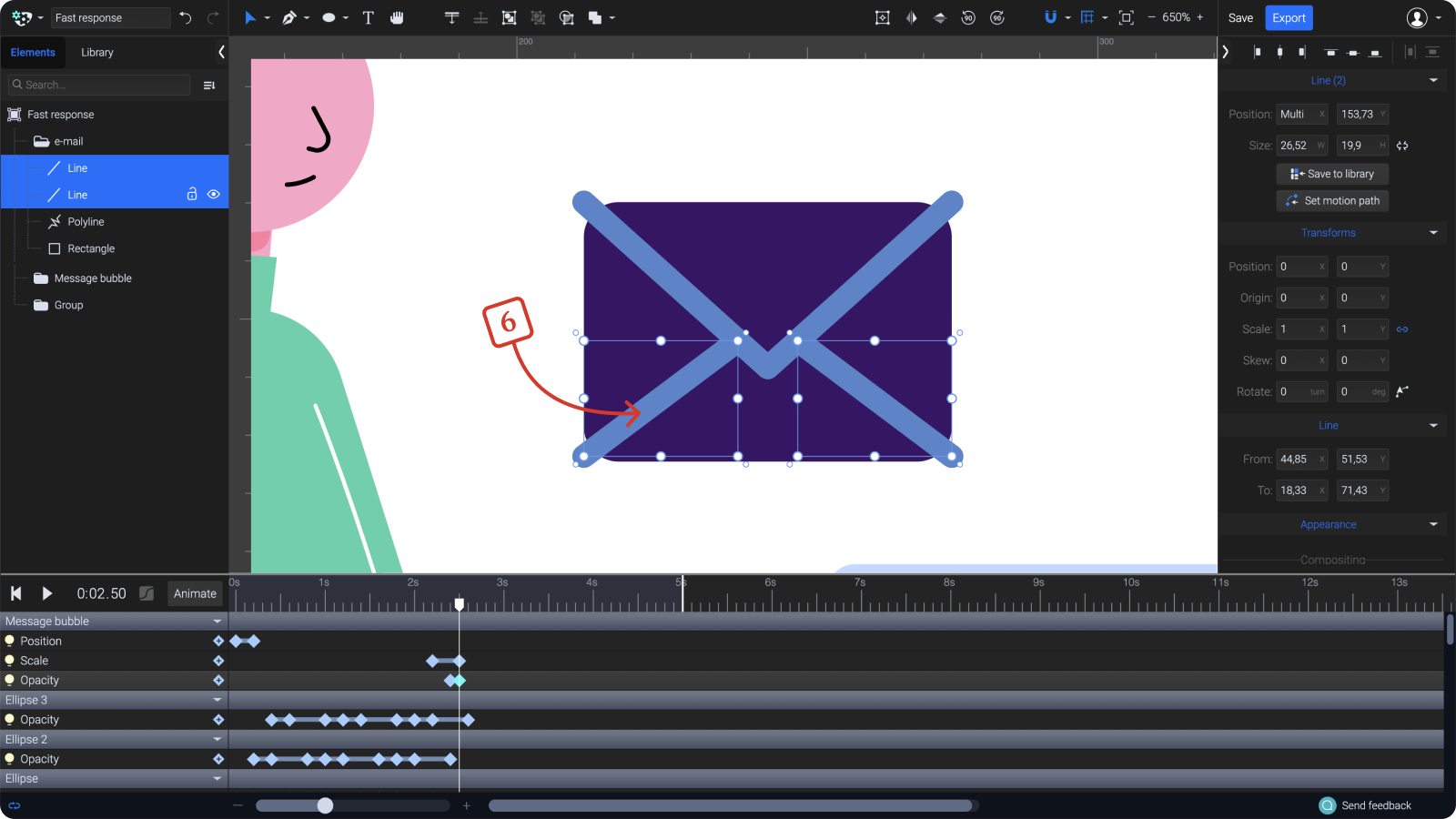Unlock the selected Line layer
The image size is (1456, 819).
click(192, 194)
